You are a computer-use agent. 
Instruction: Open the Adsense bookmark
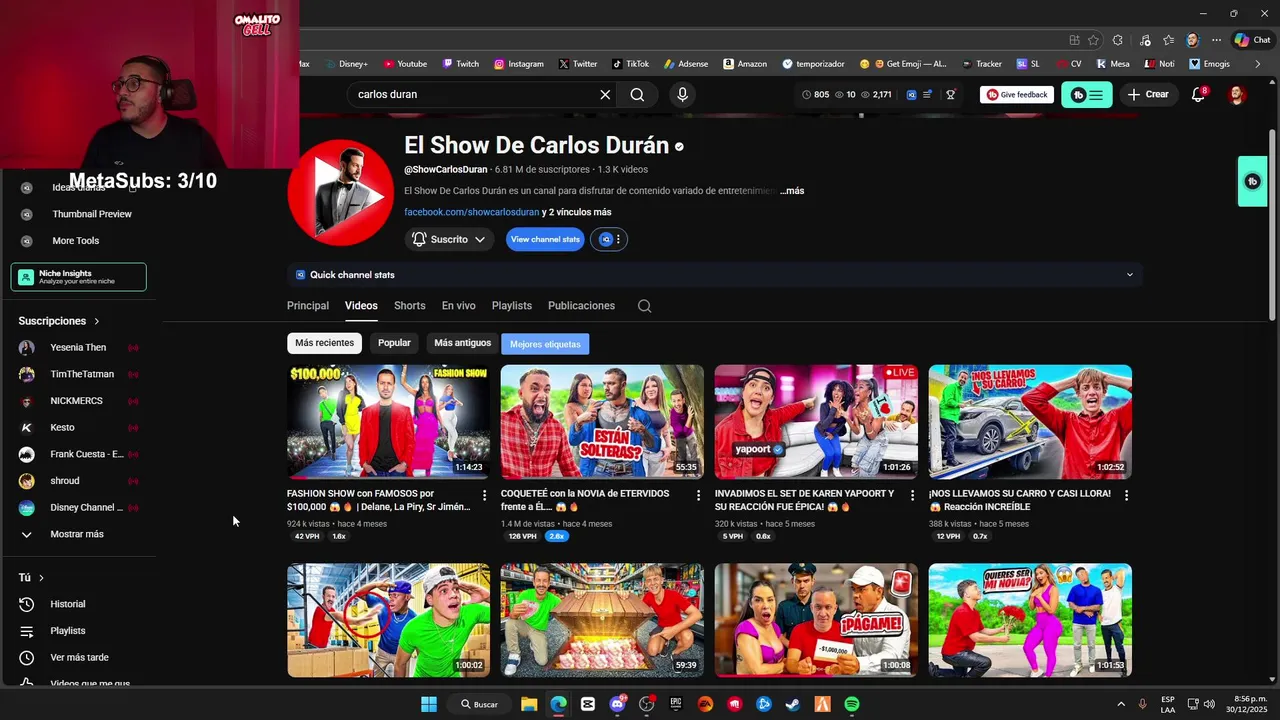pyautogui.click(x=685, y=64)
